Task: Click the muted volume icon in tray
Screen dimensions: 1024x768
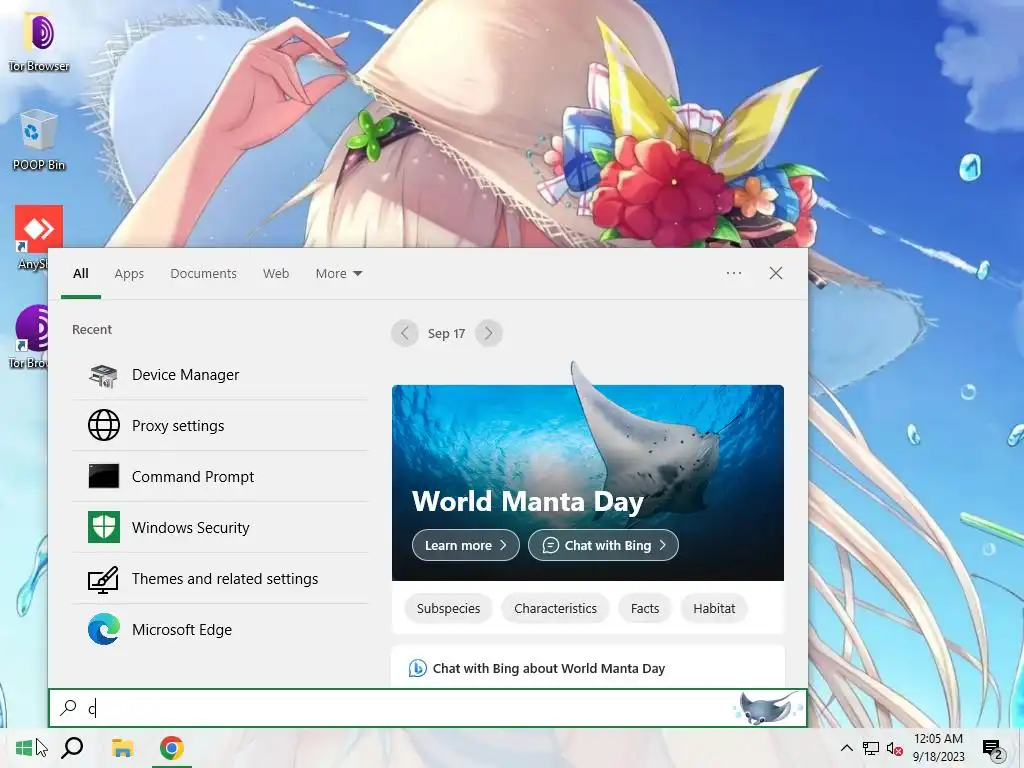Action: pyautogui.click(x=894, y=748)
